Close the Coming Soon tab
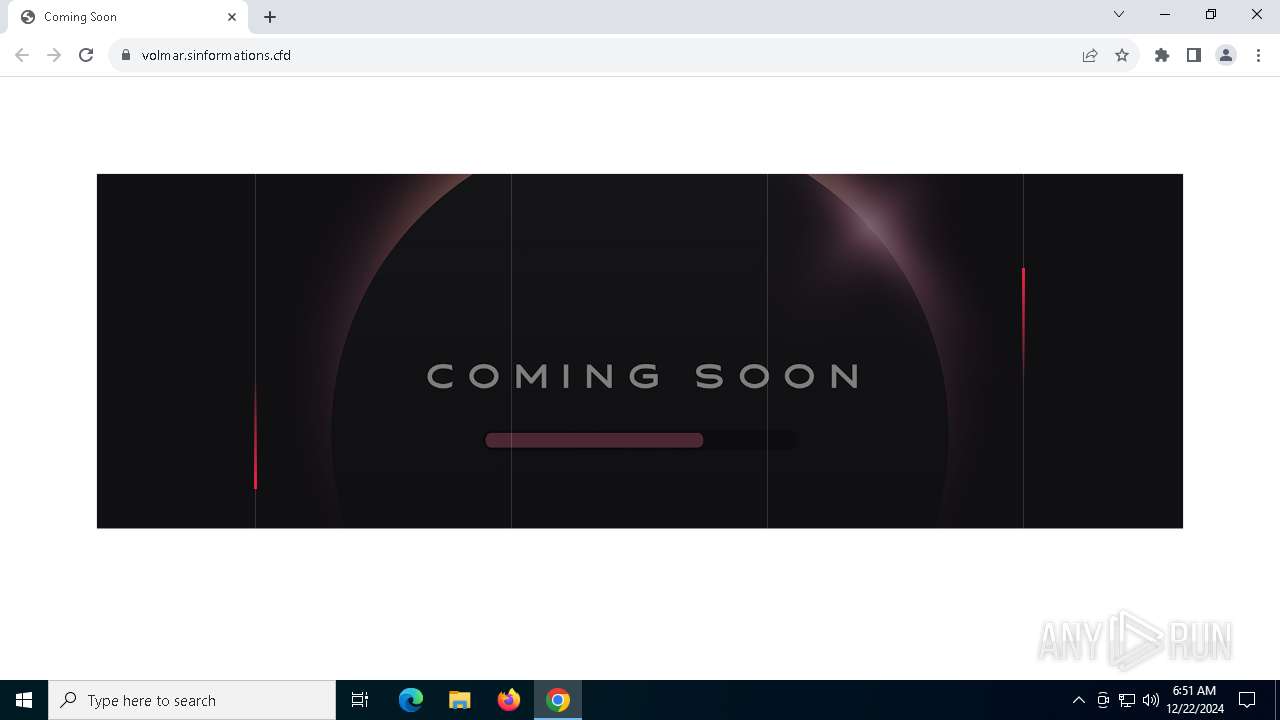Image resolution: width=1280 pixels, height=720 pixels. point(232,17)
